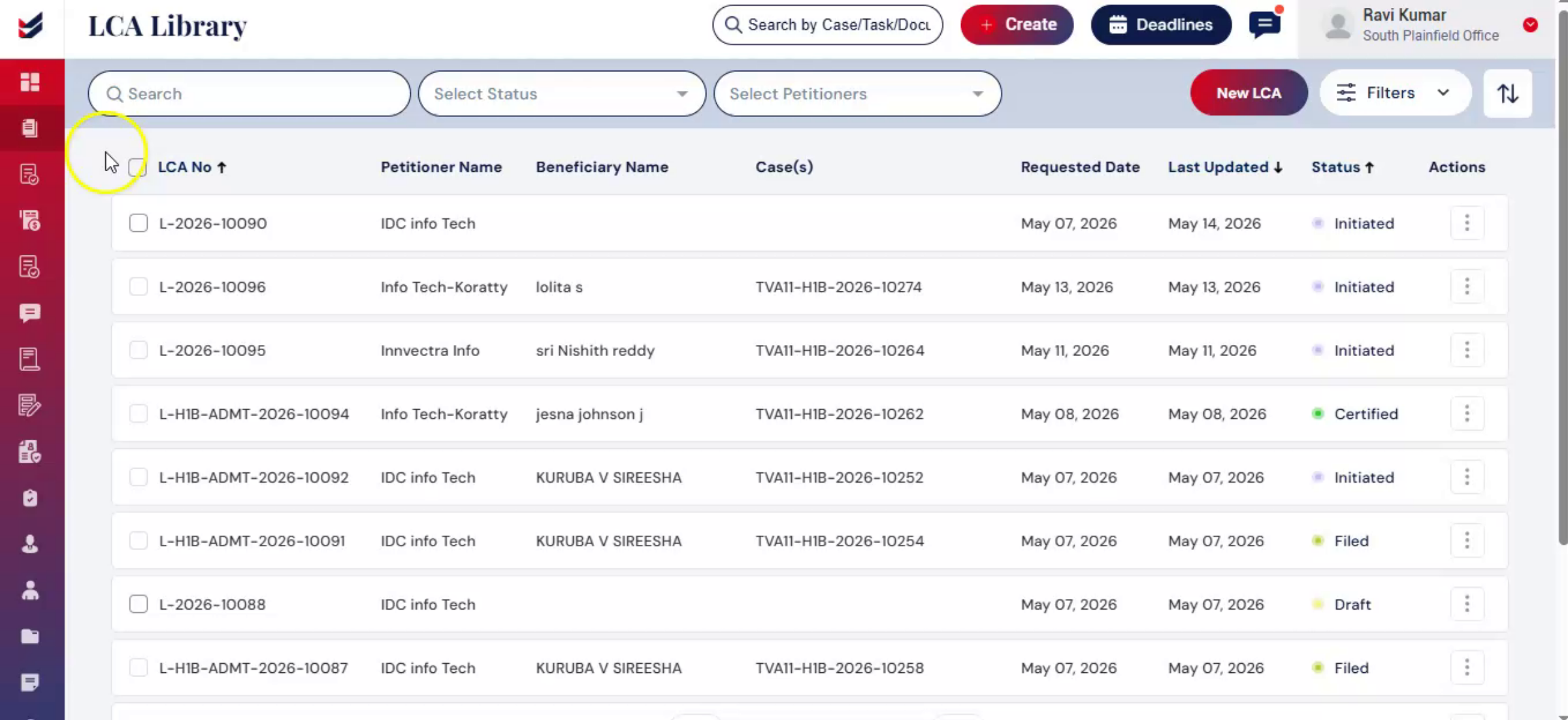
Task: Check the box for L-2026-10096
Action: [139, 287]
